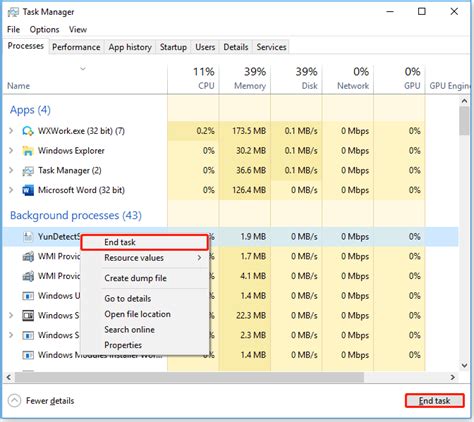Click the Windows Modules Installer icon
Viewport: 474px width, 422px height.
coord(28,355)
